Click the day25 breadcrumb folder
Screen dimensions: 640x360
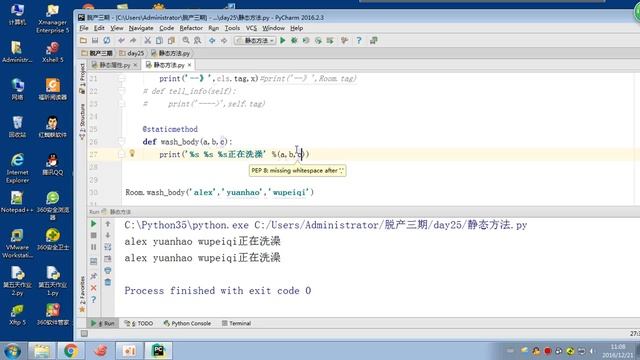click(x=132, y=53)
